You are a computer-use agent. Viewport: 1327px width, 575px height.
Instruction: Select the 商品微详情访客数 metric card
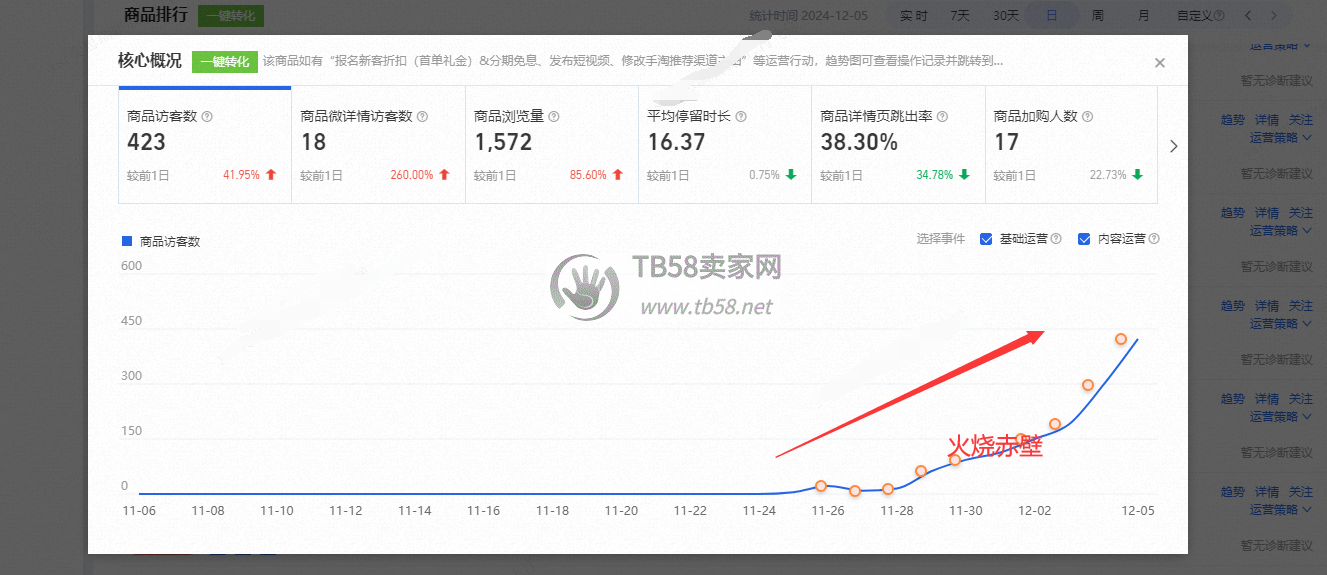378,145
